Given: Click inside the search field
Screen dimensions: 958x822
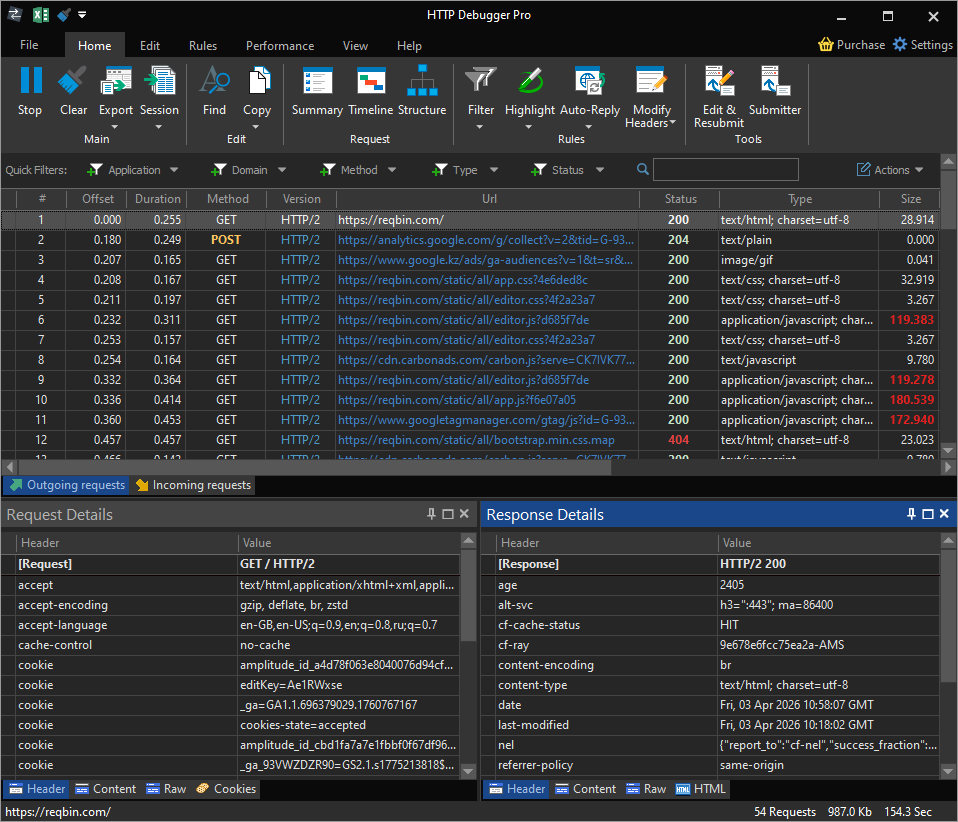Looking at the screenshot, I should (x=725, y=169).
